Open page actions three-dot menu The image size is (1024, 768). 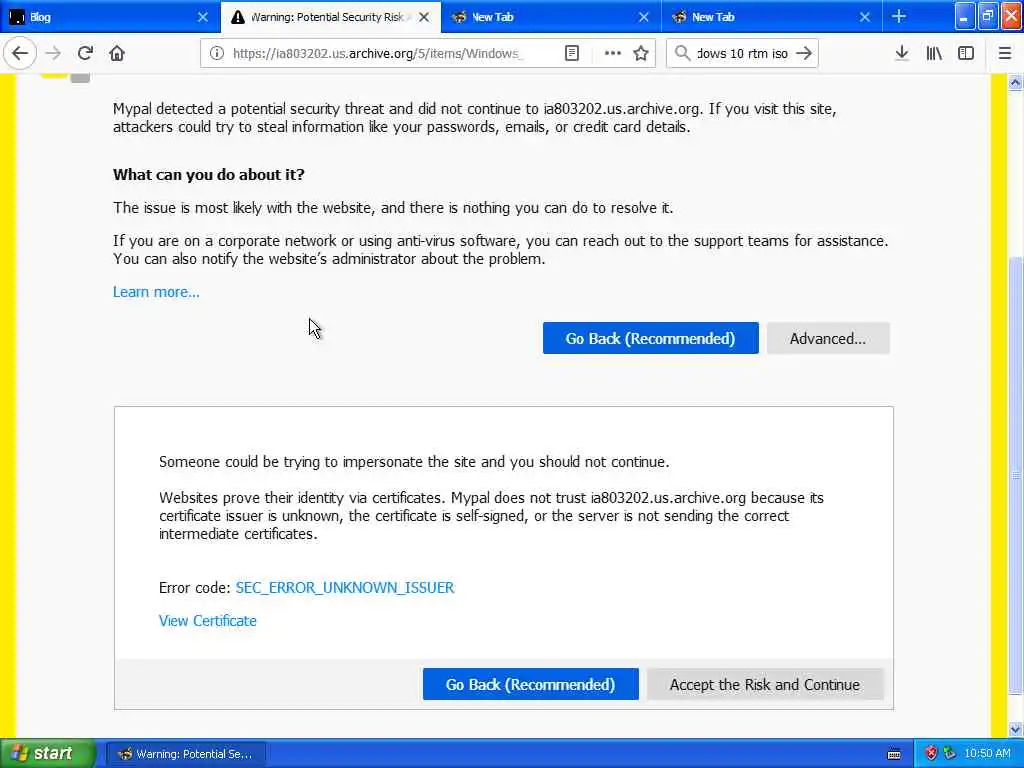612,54
